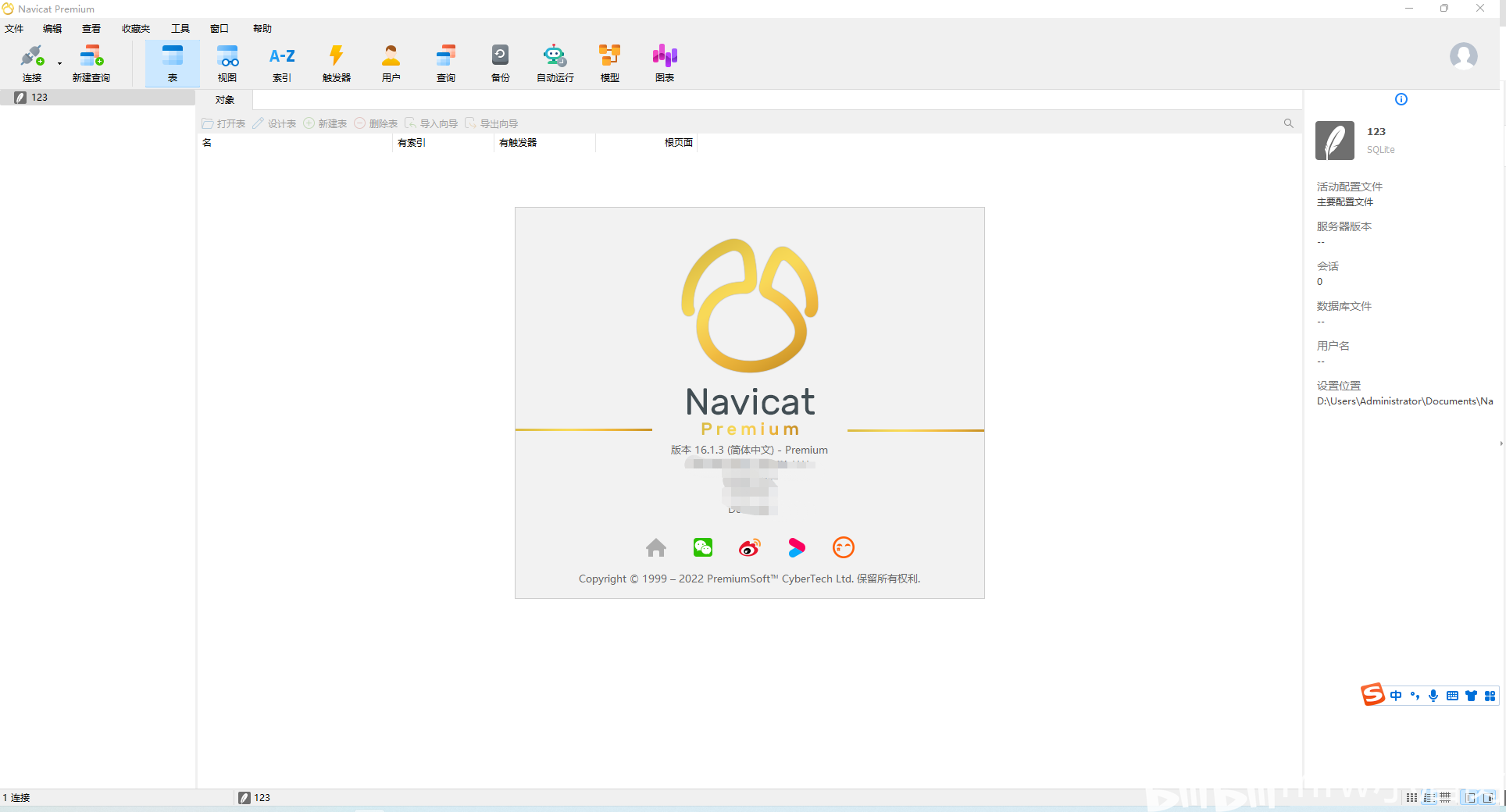Screen dimensions: 1506x812
Task: Open the IME soft keyboard icon
Action: coord(1452,696)
